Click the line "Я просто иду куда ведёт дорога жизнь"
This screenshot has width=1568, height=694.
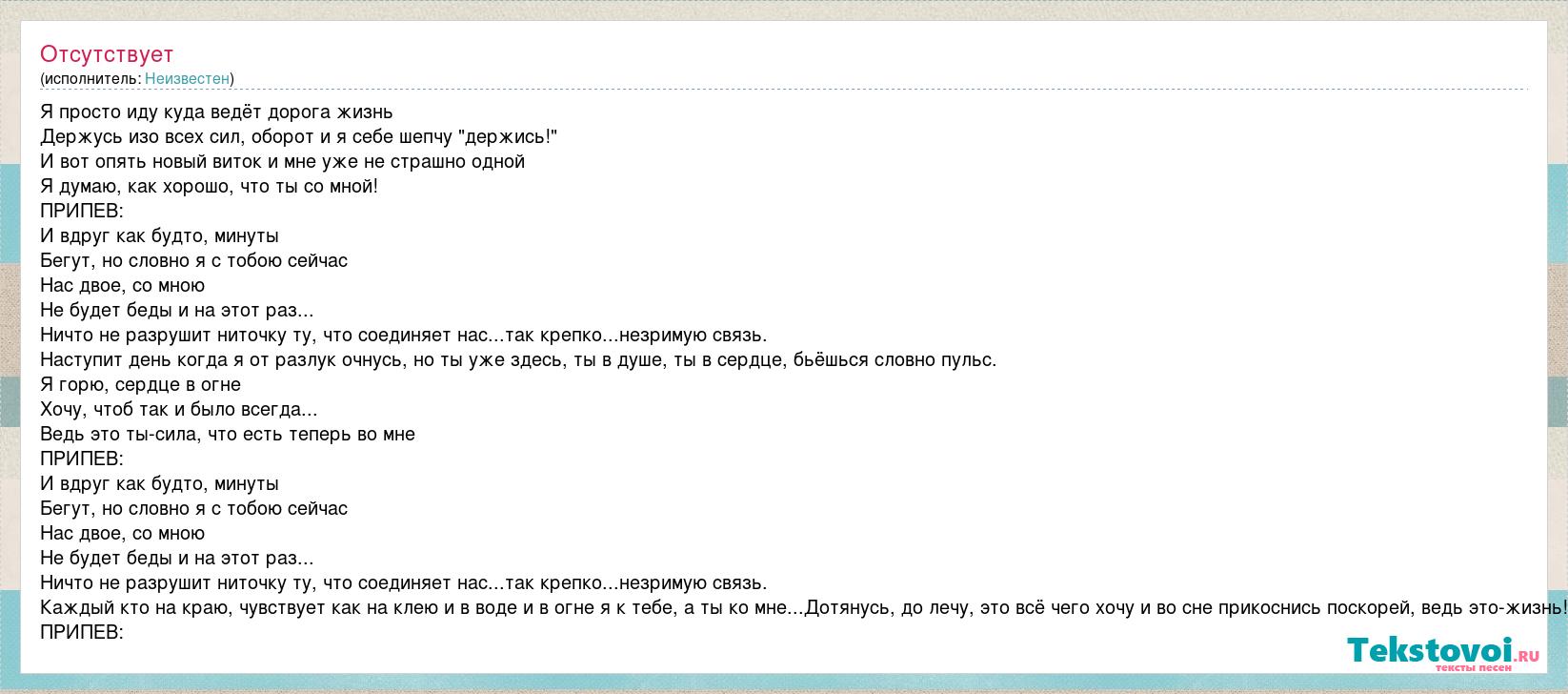tap(216, 112)
